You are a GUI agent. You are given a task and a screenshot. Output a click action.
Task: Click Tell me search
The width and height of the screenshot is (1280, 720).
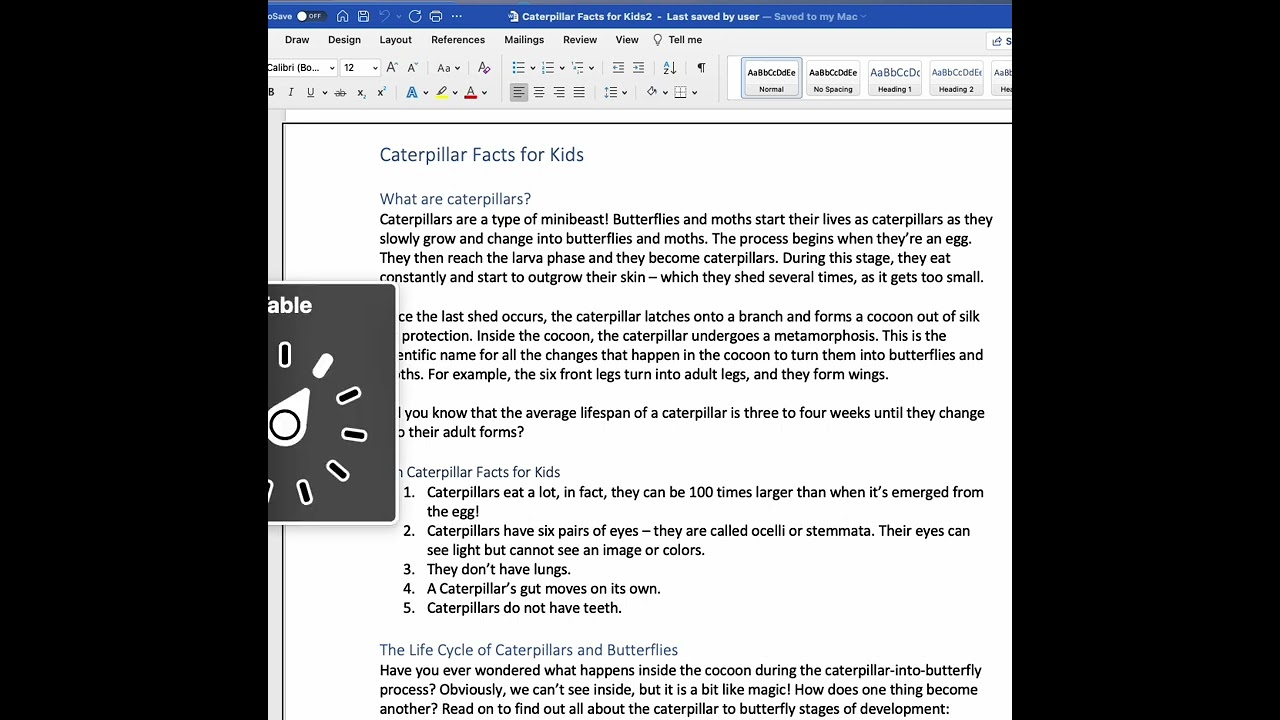pos(677,40)
